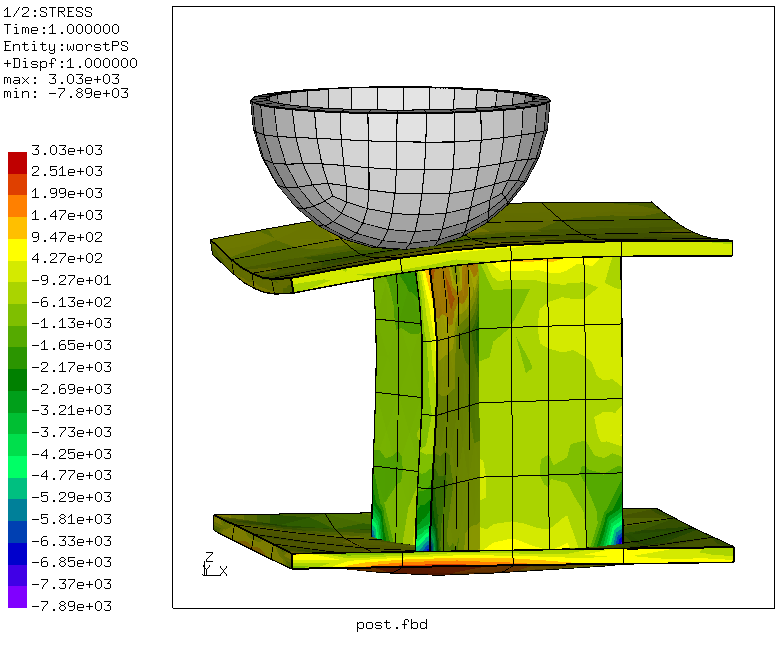Image resolution: width=784 pixels, height=672 pixels.
Task: Click the legend value 1.99e+03
Action: coord(67,193)
